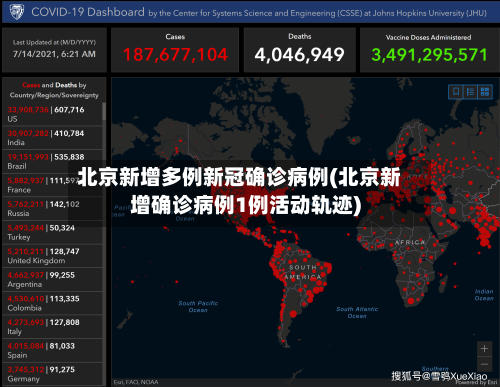Select the Turkey row in country list

pos(53,232)
